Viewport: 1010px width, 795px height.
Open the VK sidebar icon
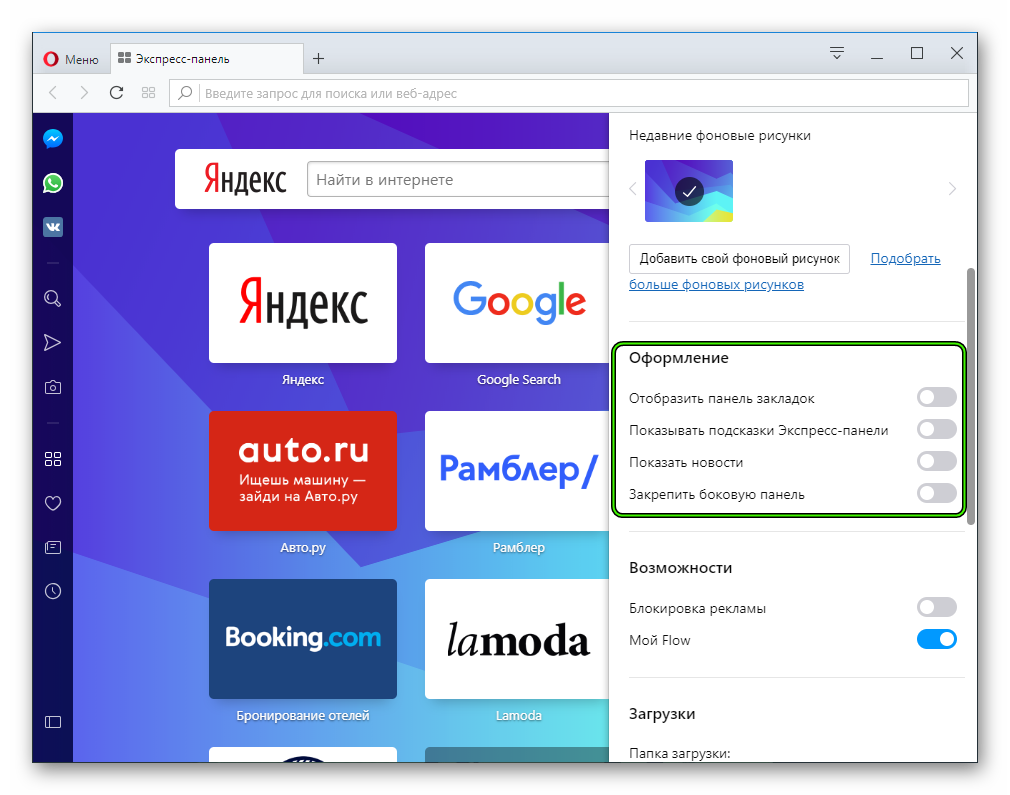[x=53, y=227]
